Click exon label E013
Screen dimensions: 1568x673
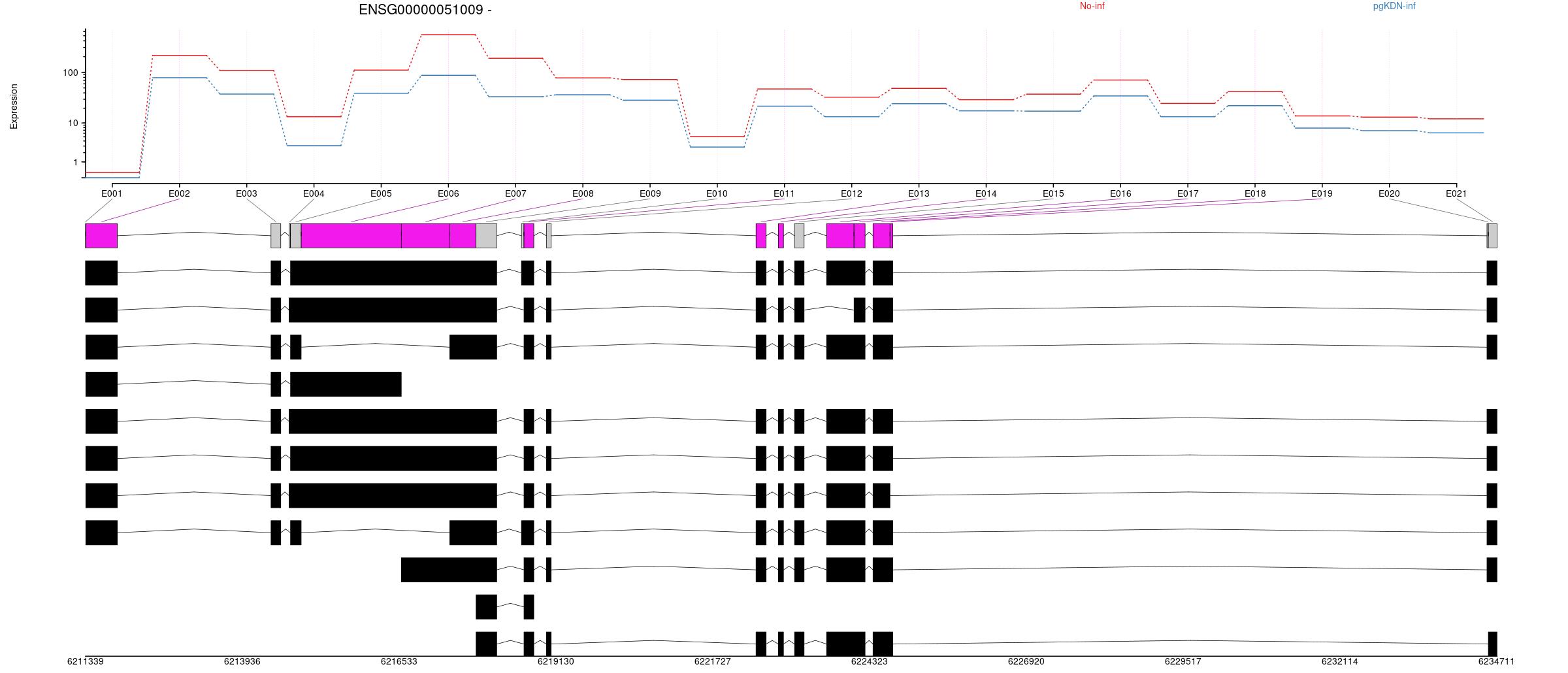point(919,193)
